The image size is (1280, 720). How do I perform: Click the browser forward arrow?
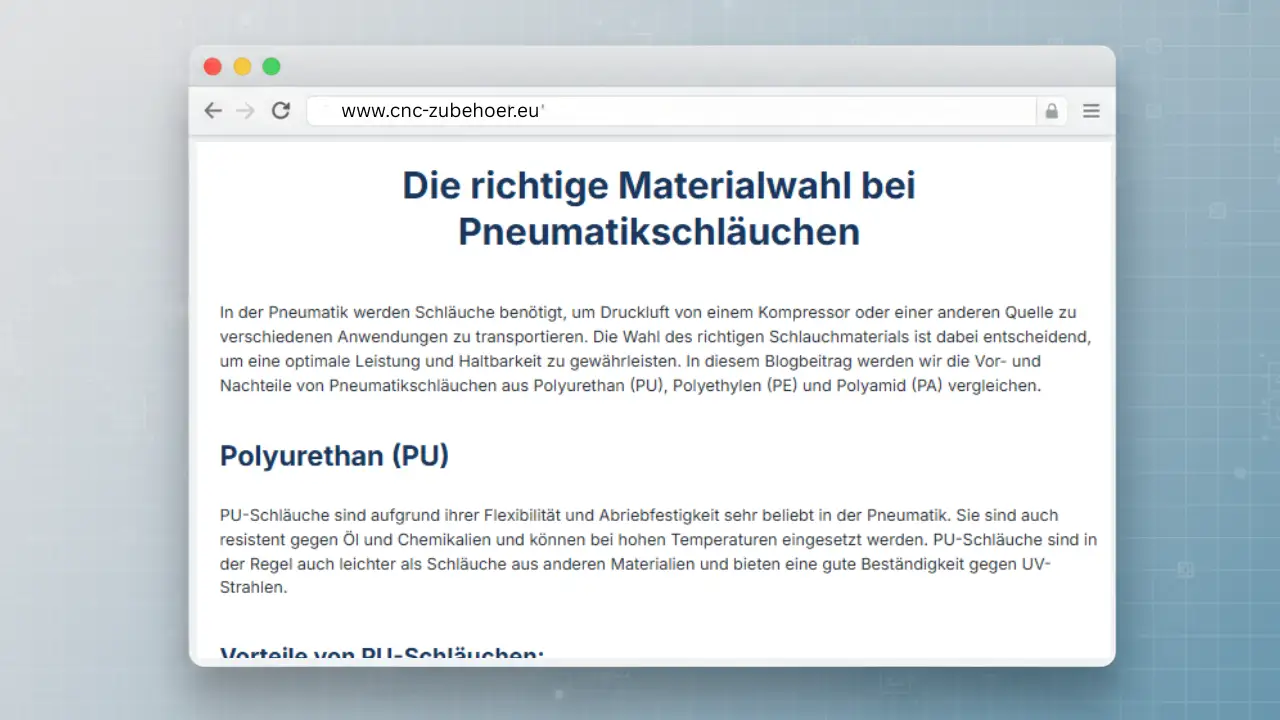[245, 111]
